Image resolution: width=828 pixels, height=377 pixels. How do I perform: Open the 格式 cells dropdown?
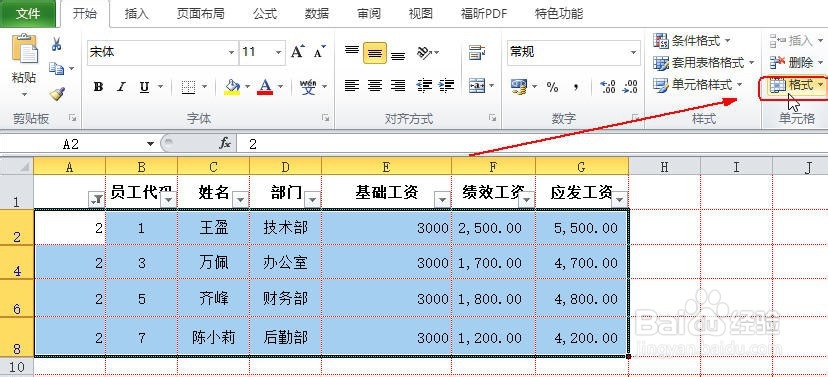click(797, 85)
